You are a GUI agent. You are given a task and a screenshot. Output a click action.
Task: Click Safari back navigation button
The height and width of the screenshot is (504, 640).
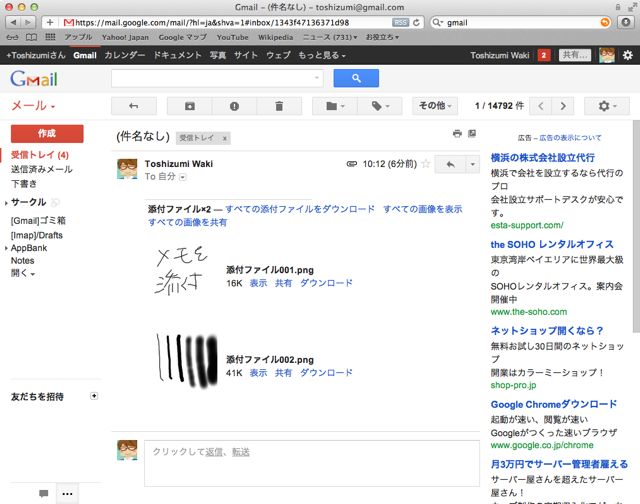pos(13,22)
